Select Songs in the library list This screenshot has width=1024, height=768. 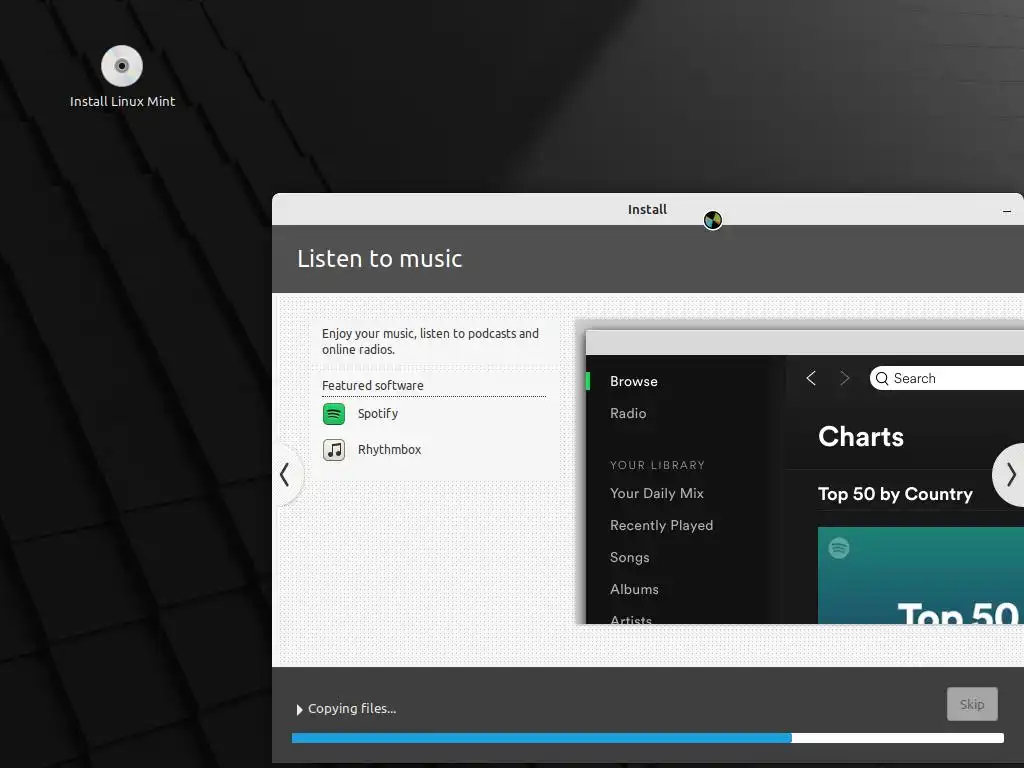629,557
